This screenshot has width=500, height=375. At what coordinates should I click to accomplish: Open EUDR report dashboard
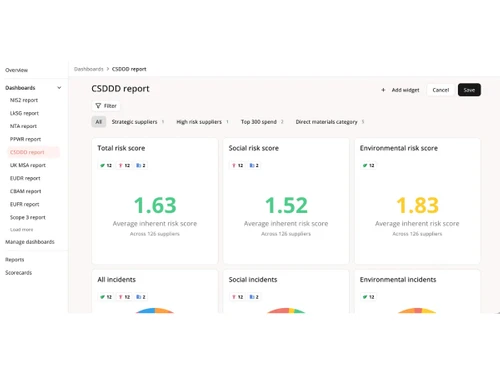pos(25,178)
